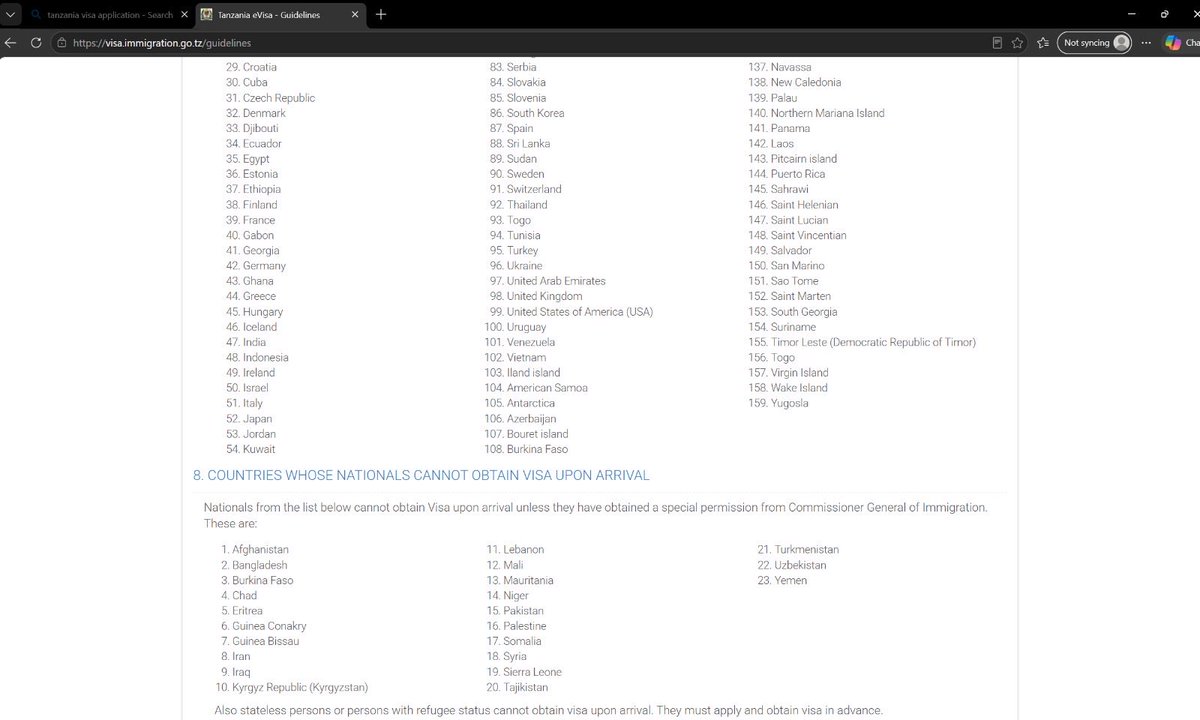Select the entry 148. Saint Vincentian
1200x720 pixels.
[797, 235]
